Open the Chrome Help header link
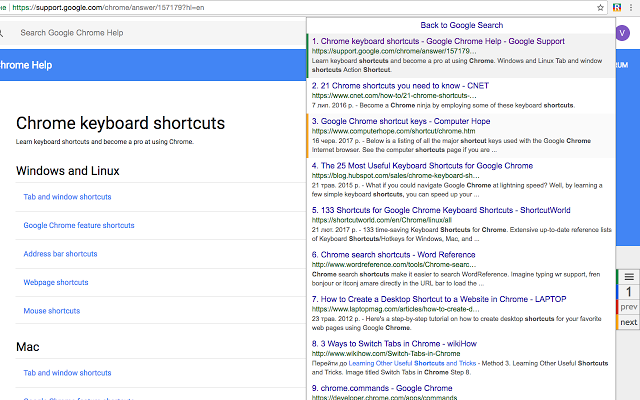Screen dimensions: 640x400 tap(26, 65)
